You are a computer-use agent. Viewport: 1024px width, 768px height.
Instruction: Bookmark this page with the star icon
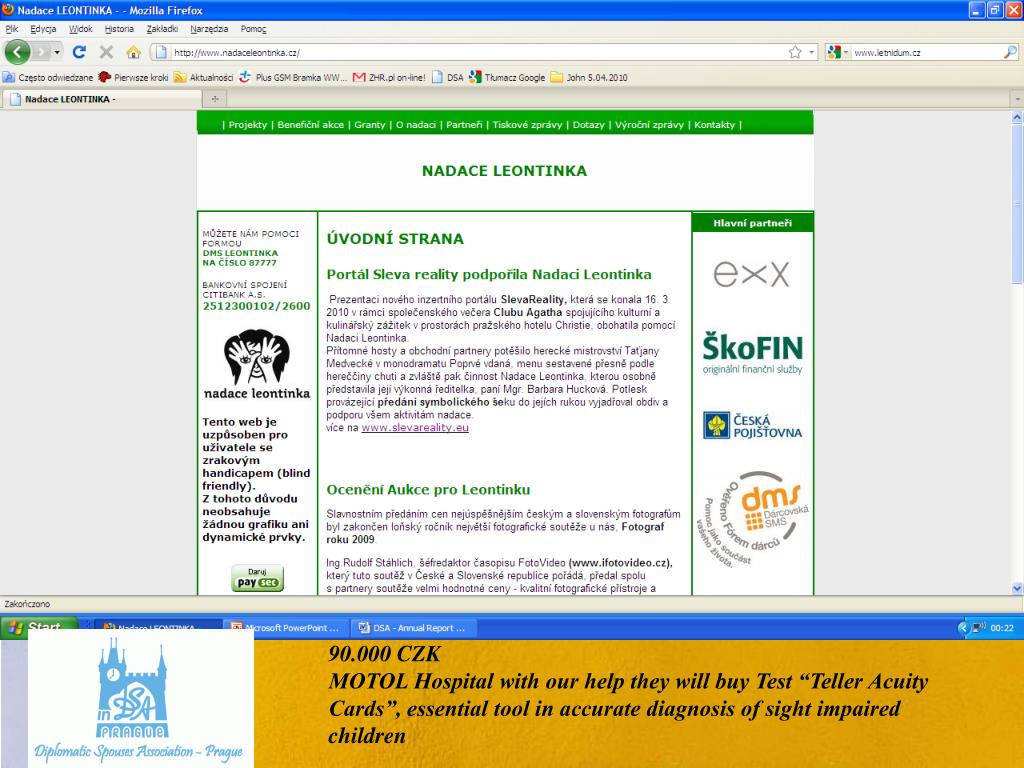(x=795, y=52)
